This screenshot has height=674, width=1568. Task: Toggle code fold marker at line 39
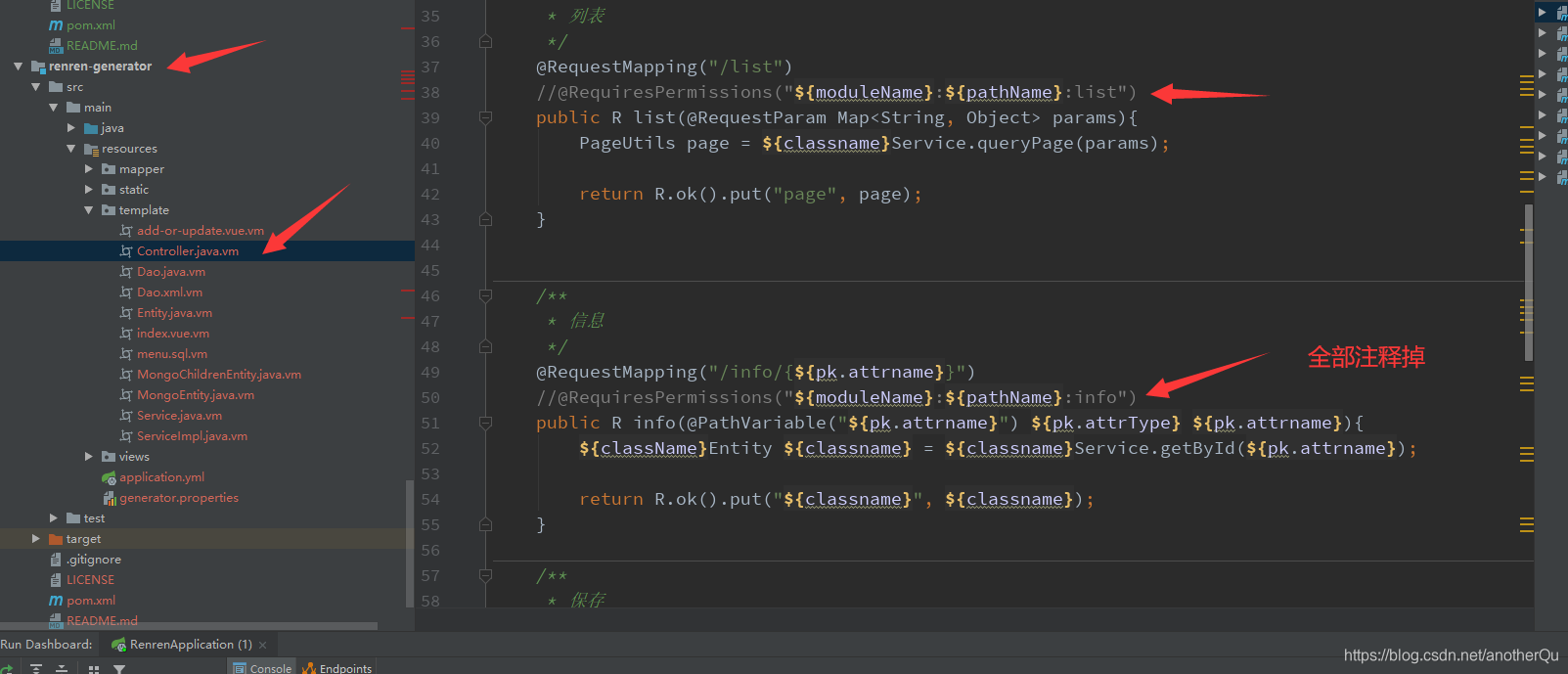tap(485, 118)
